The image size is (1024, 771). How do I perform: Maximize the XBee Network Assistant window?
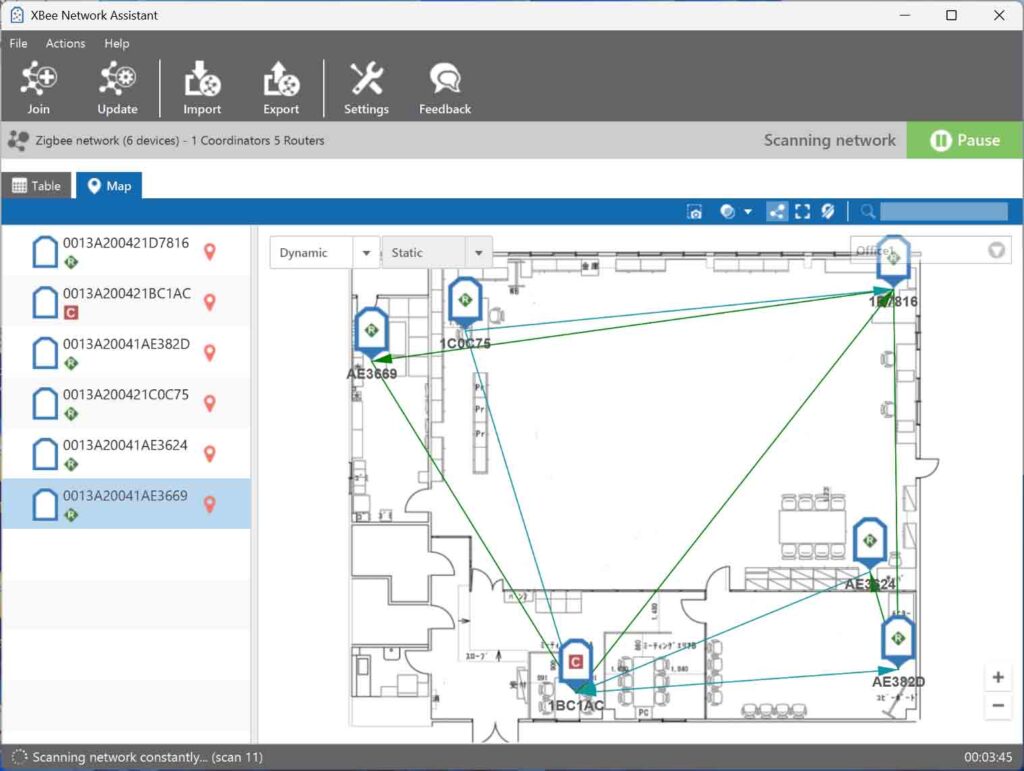(x=952, y=15)
